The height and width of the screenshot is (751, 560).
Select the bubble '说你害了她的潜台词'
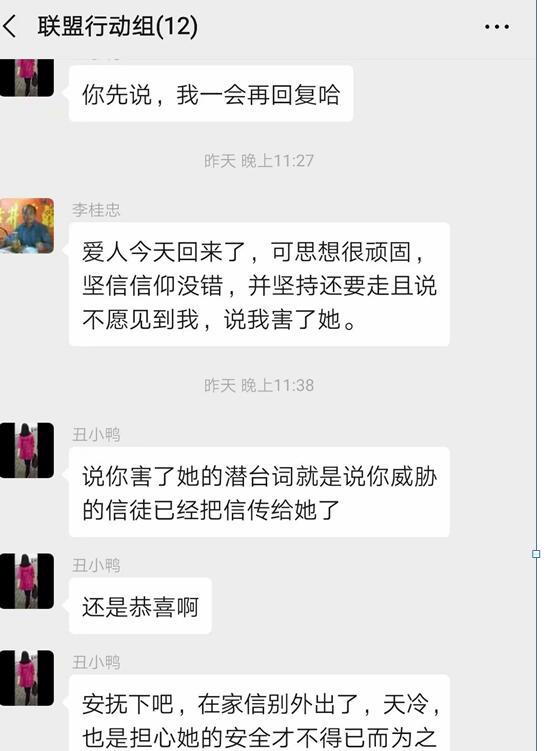[x=259, y=492]
